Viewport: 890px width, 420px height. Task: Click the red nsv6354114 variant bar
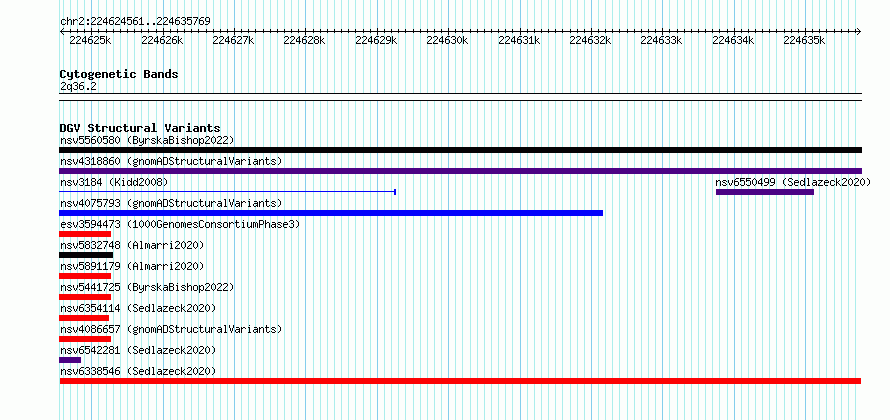[84, 318]
